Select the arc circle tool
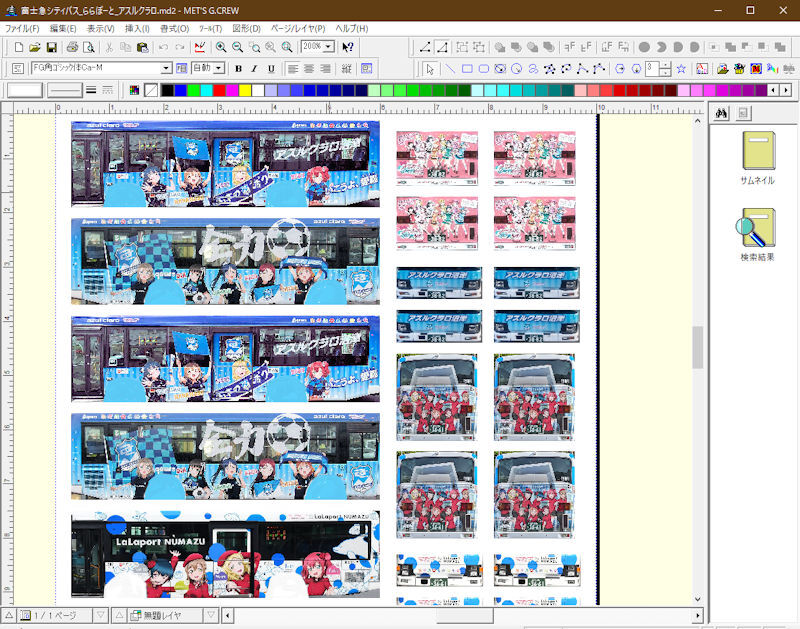The width and height of the screenshot is (800, 629). 516,69
